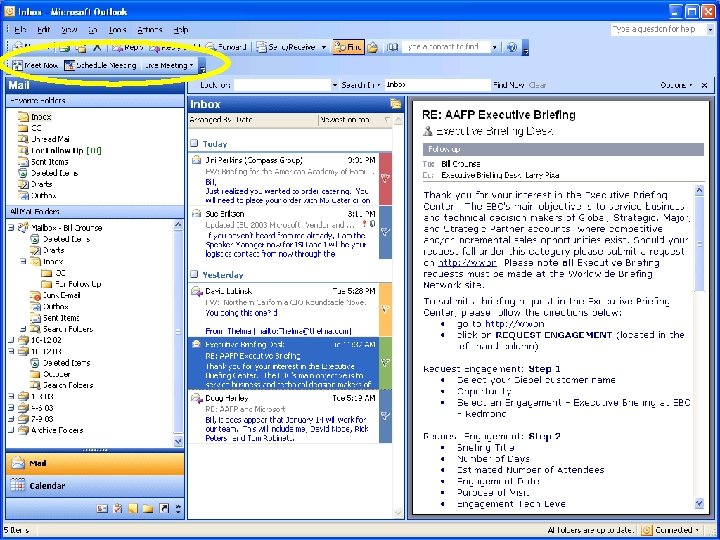The height and width of the screenshot is (540, 720).
Task: Open the Contacts icon in navigation pane bottom
Action: point(102,508)
